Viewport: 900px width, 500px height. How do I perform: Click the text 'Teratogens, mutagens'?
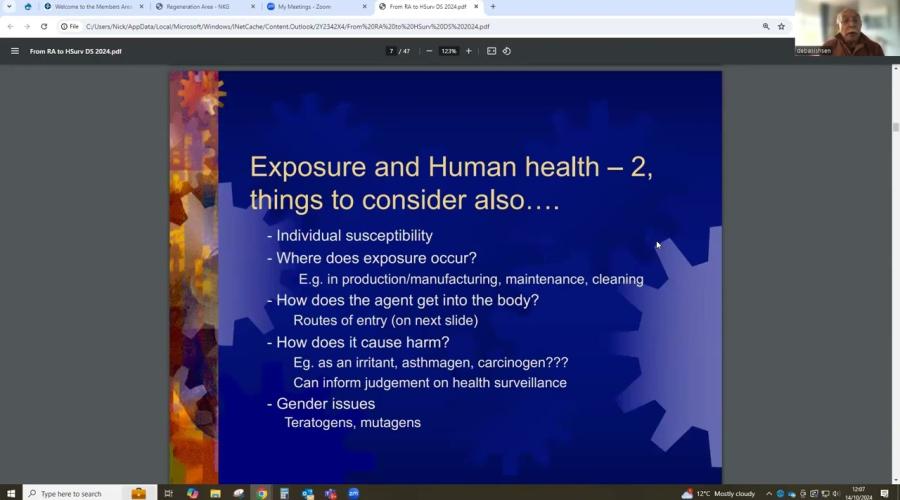[x=352, y=423]
